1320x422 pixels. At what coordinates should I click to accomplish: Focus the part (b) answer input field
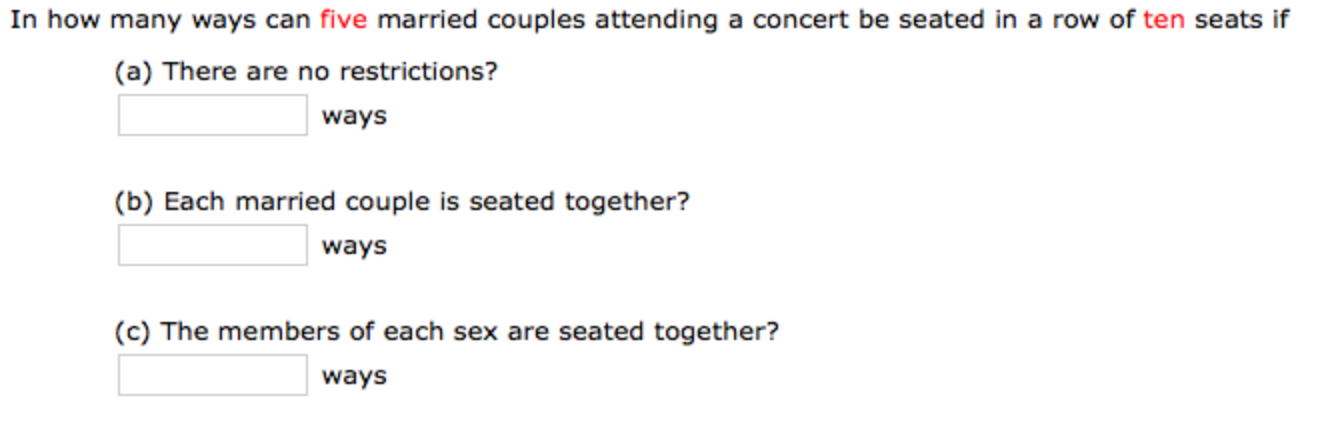click(x=212, y=245)
